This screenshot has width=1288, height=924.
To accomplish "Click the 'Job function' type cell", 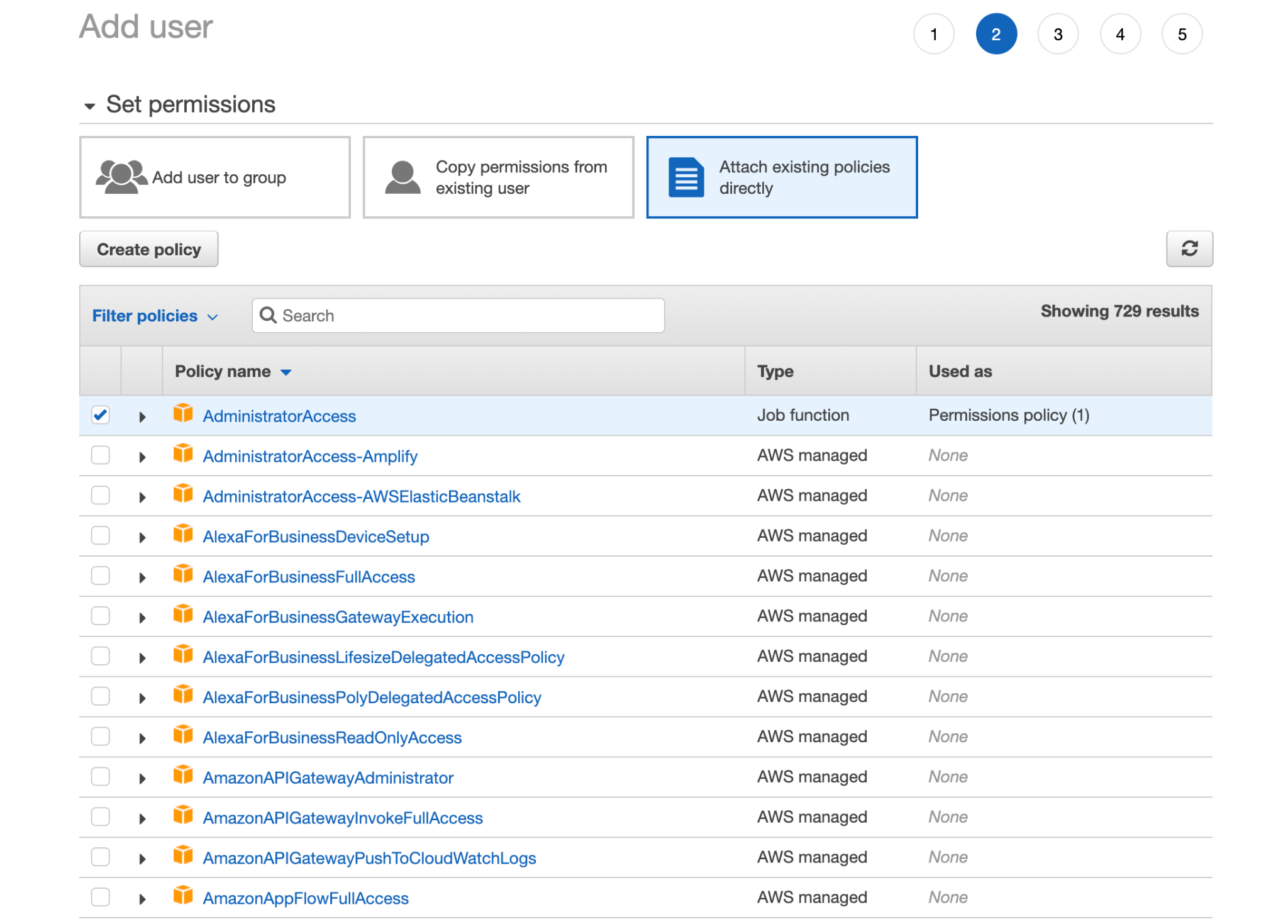I will [803, 415].
